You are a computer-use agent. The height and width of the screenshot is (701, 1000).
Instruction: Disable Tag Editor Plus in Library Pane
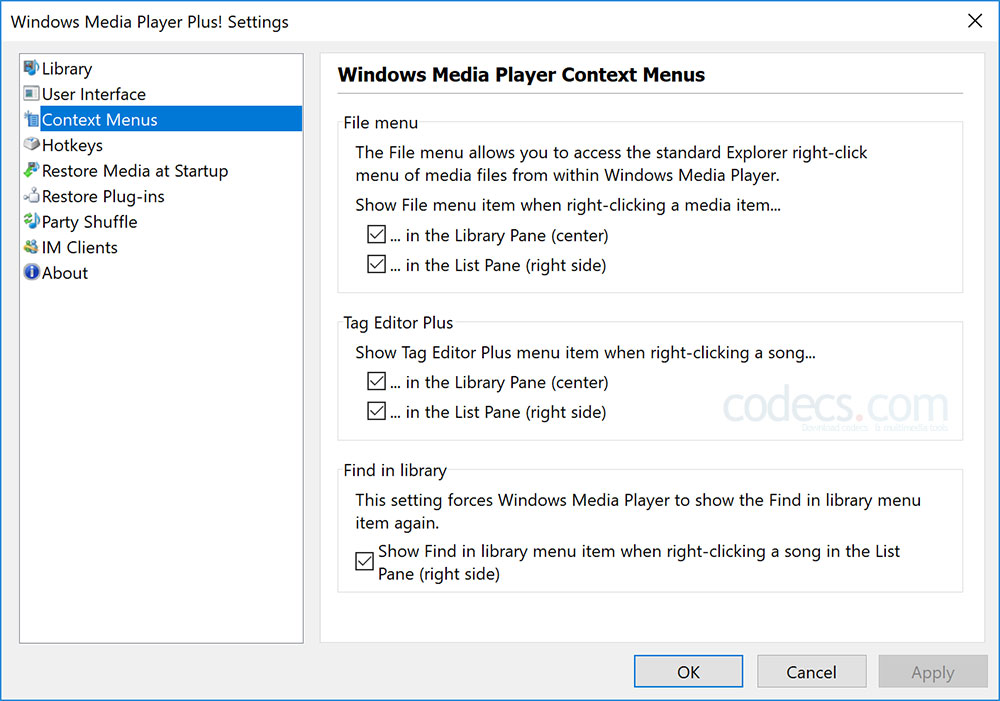(376, 382)
